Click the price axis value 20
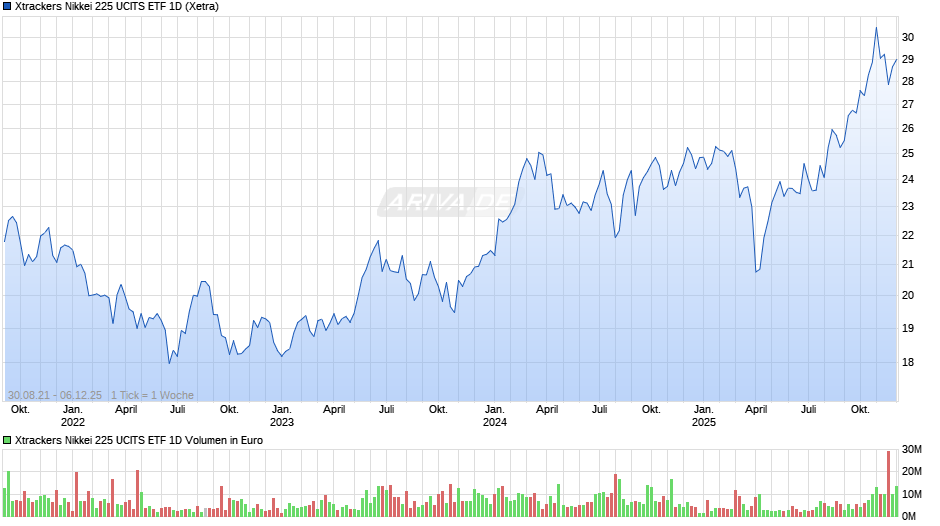This screenshot has width=940, height=526. tap(908, 295)
